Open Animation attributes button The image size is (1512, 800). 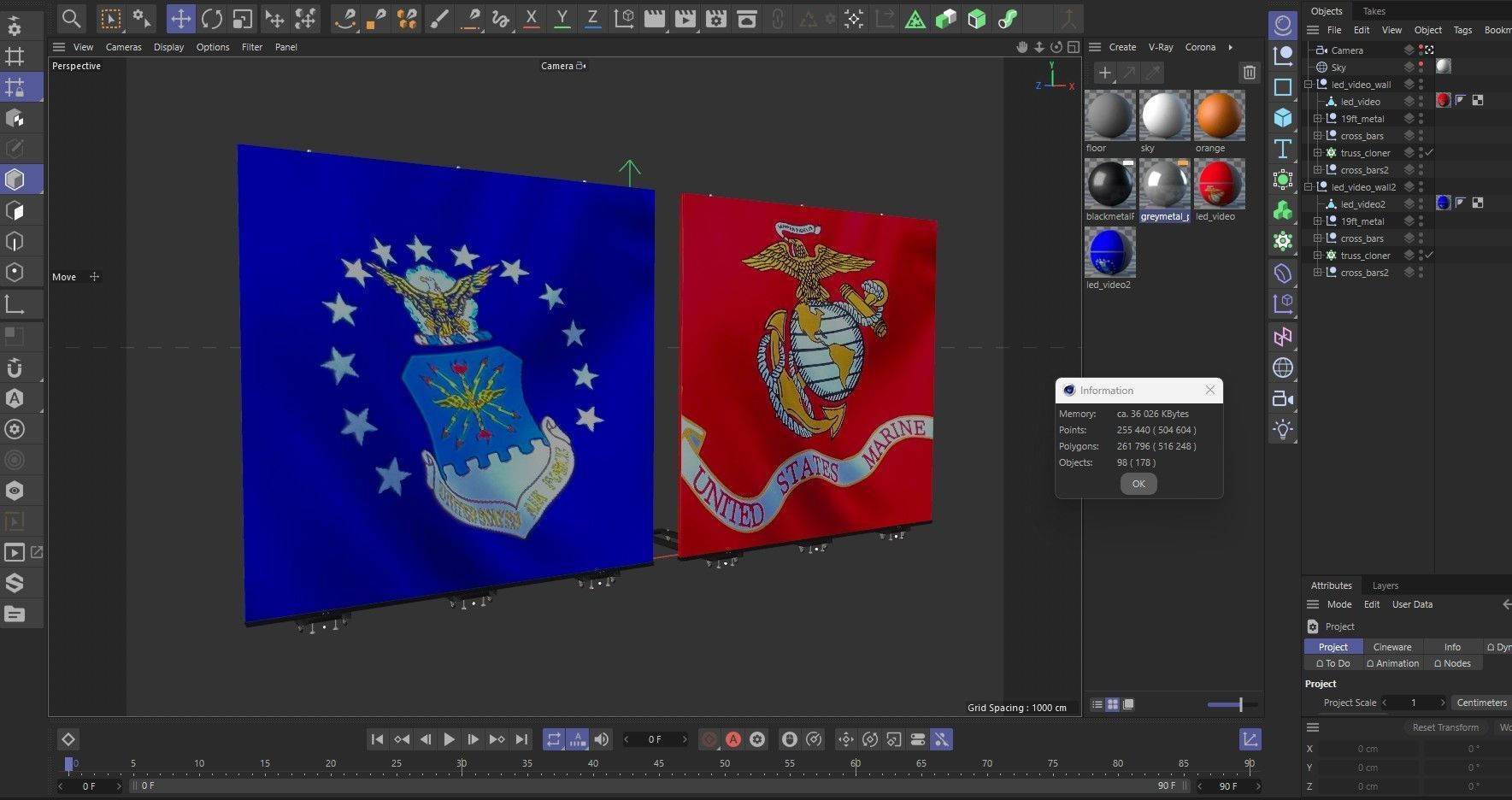[x=1392, y=663]
